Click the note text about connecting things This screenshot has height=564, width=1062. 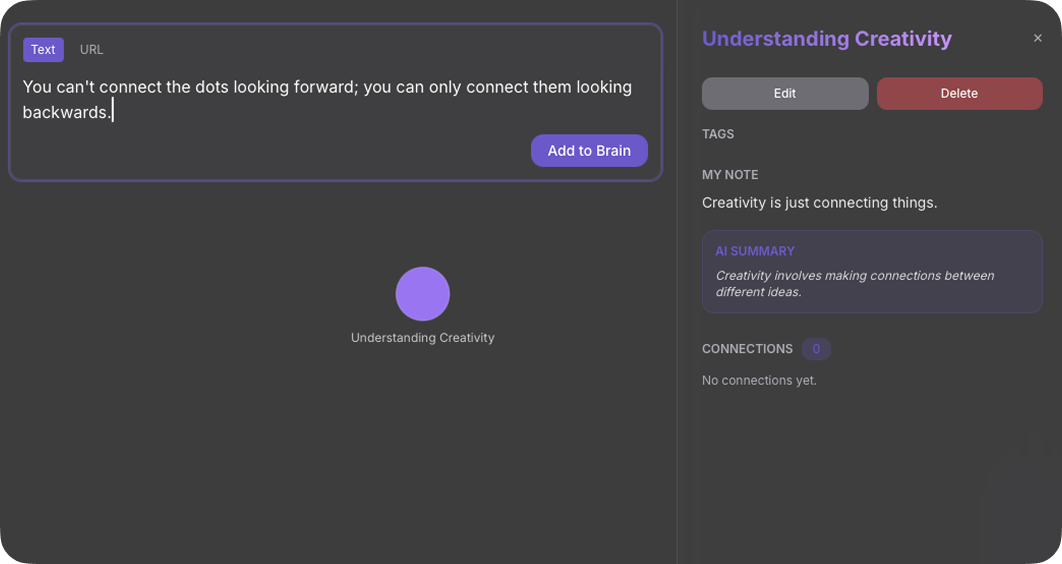point(819,203)
